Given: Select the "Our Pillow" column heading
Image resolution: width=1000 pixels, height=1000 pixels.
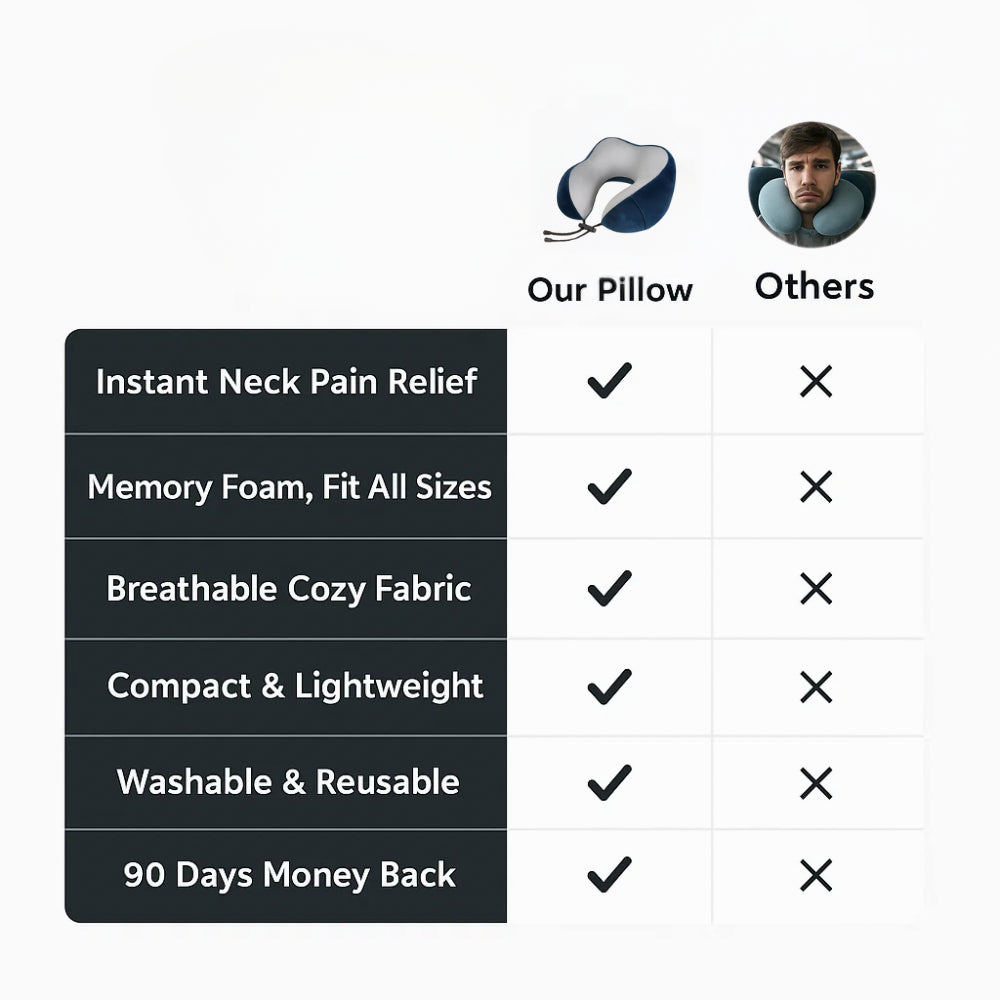Looking at the screenshot, I should 610,290.
